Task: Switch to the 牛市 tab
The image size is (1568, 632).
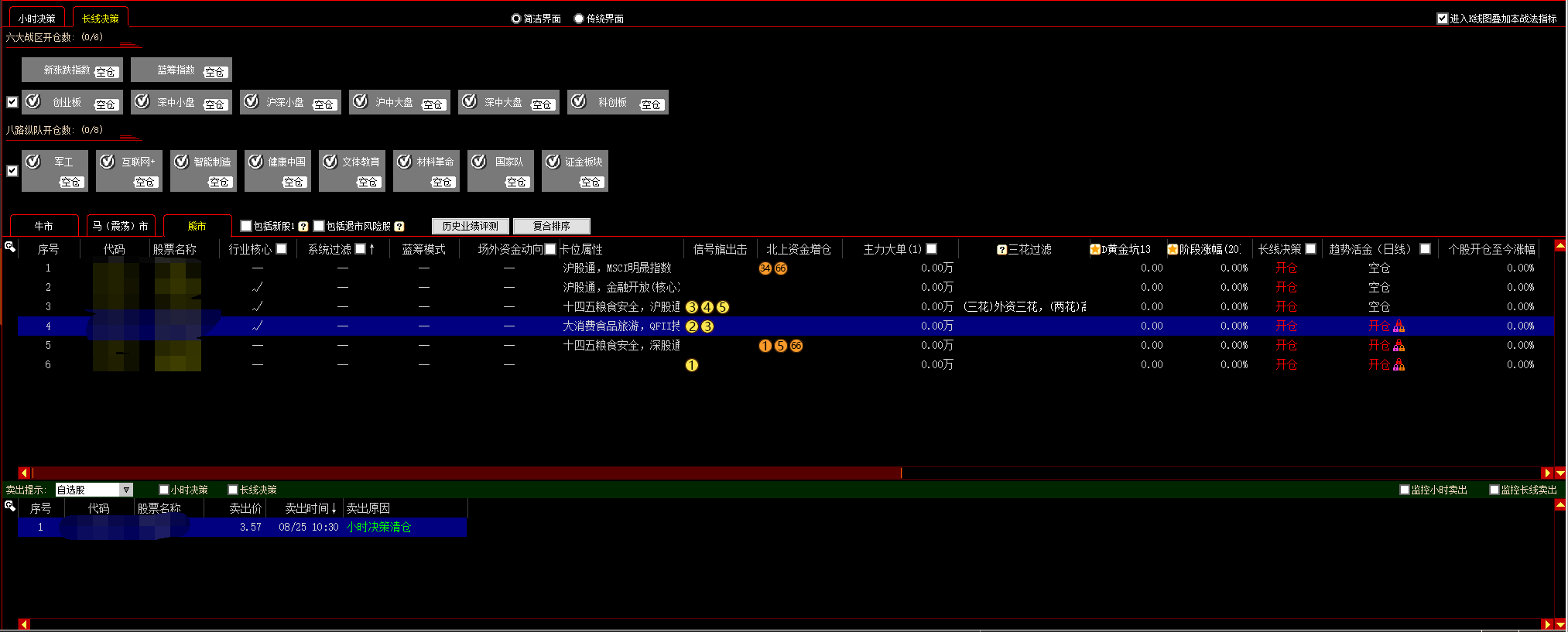Action: click(44, 226)
